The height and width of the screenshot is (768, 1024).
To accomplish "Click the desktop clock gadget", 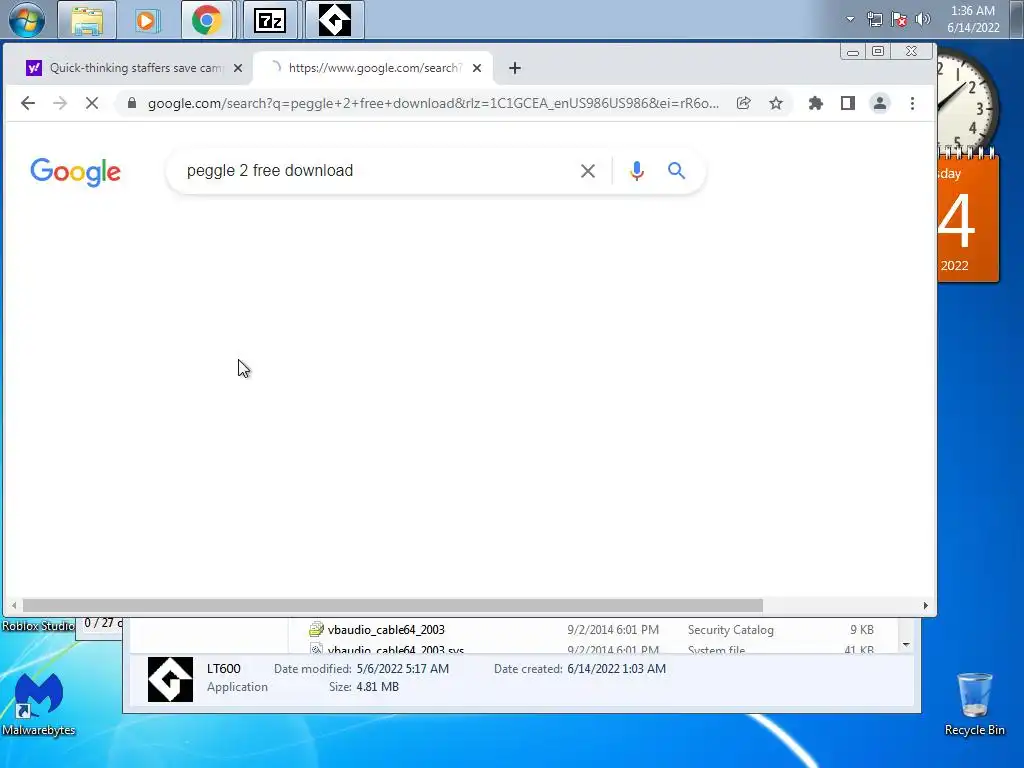I will point(967,100).
